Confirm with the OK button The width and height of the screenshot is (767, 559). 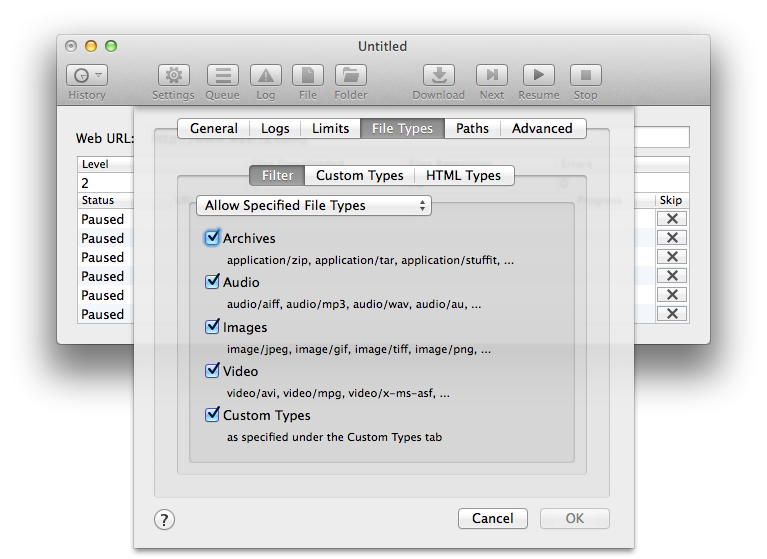(575, 518)
